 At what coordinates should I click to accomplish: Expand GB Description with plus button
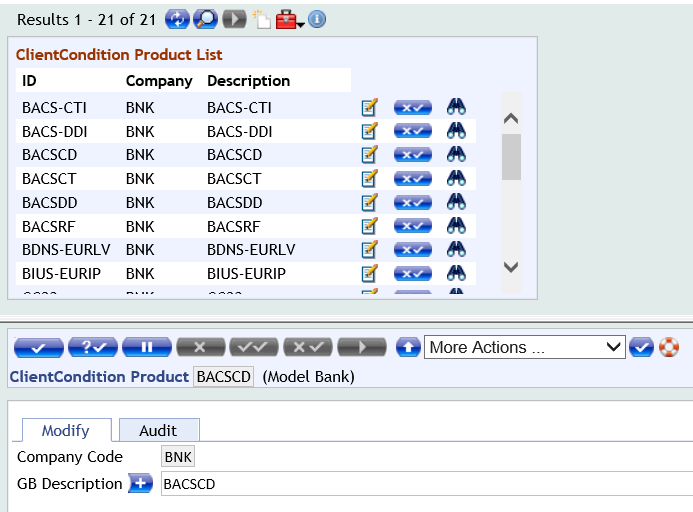[x=140, y=484]
